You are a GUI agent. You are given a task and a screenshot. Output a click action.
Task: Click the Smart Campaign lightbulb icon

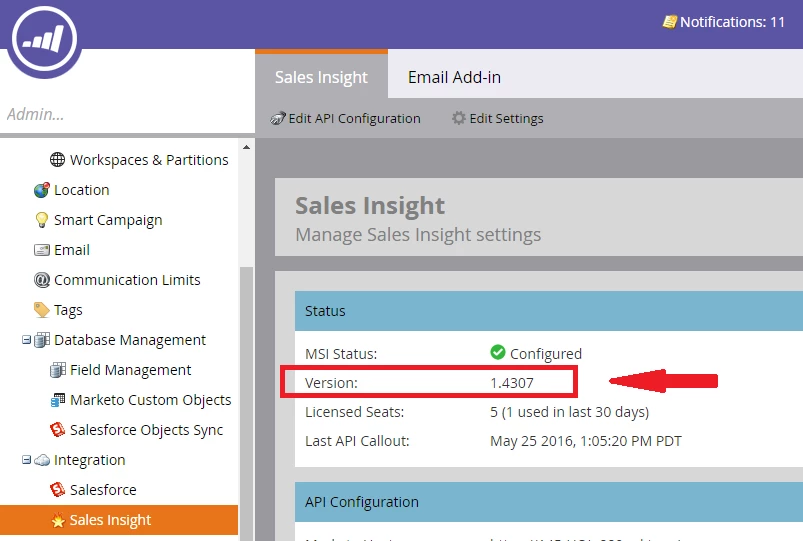pyautogui.click(x=41, y=220)
